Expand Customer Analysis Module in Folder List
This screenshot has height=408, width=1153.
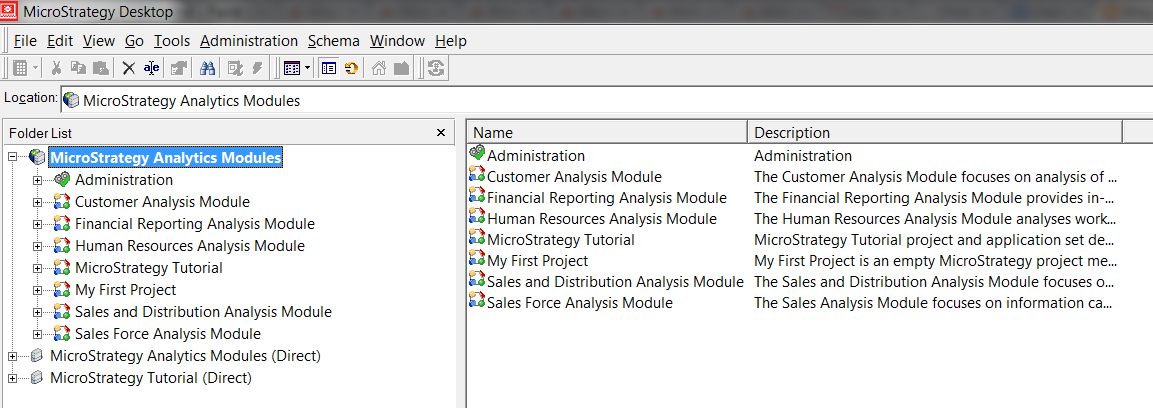[x=38, y=202]
